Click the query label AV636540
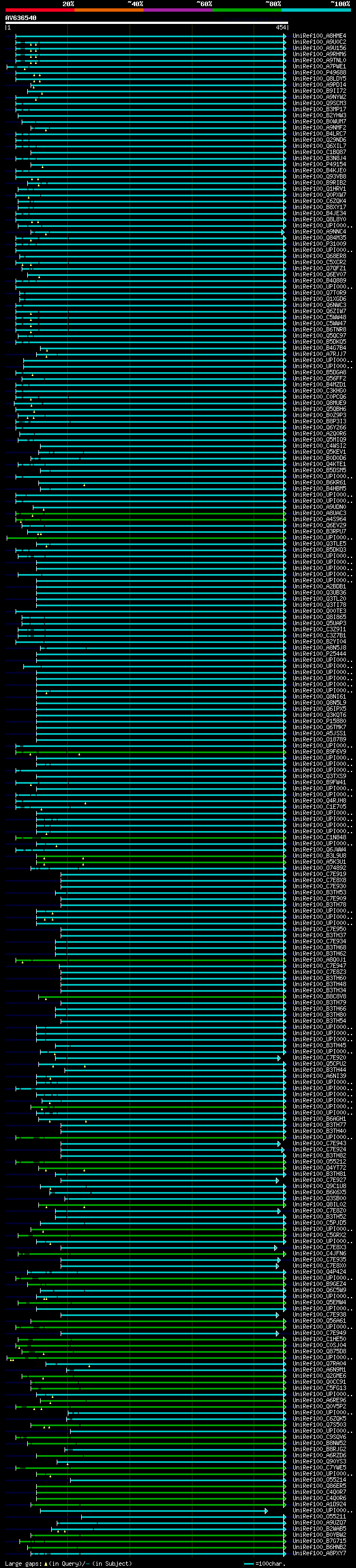Image resolution: width=356 pixels, height=1568 pixels. tap(21, 18)
